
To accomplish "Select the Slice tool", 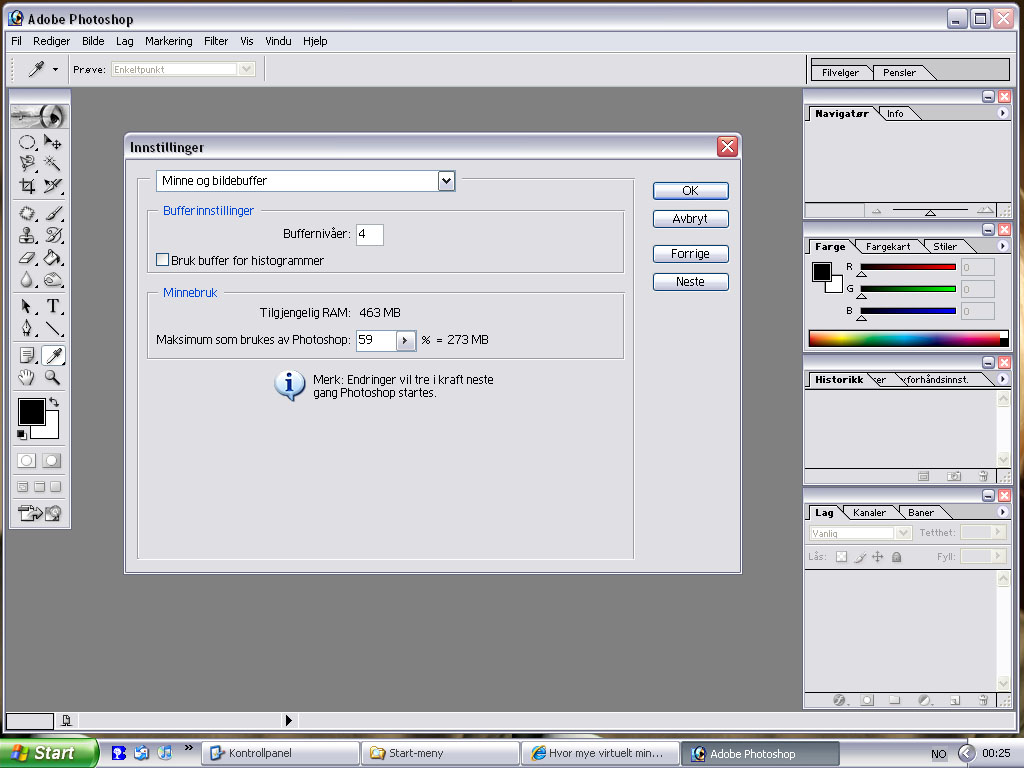I will click(52, 186).
